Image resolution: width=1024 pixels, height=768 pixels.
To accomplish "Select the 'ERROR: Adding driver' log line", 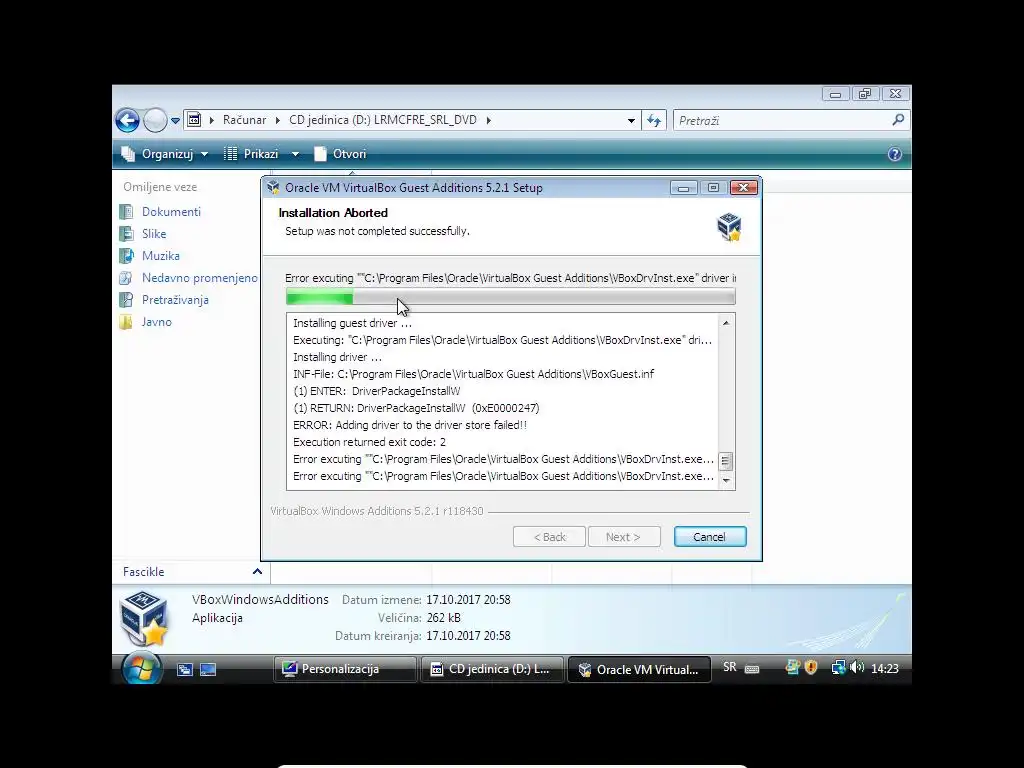I will (x=409, y=425).
